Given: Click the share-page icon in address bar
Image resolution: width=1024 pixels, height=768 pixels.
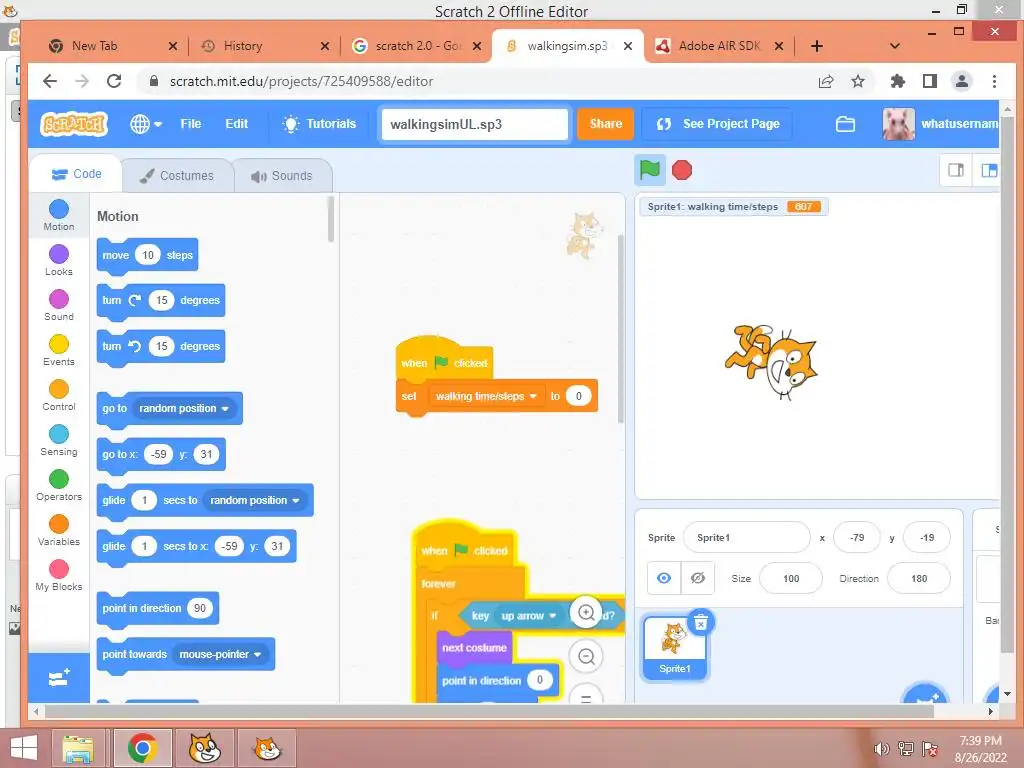Looking at the screenshot, I should (x=826, y=81).
